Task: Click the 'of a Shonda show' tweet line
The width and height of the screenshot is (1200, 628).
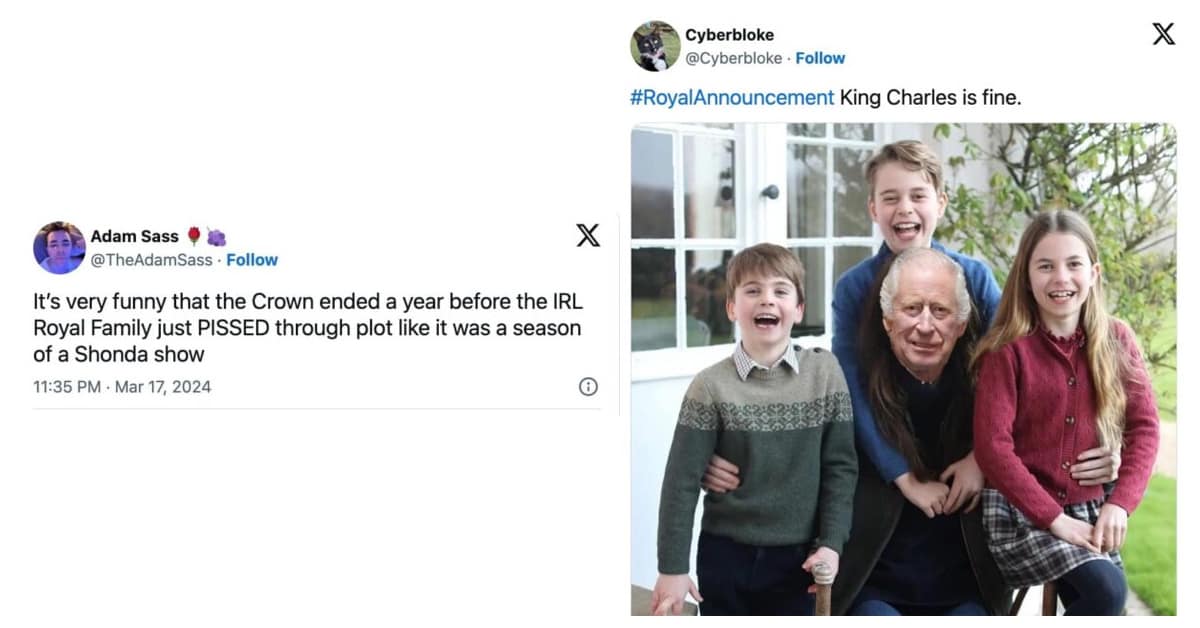Action: (119, 354)
